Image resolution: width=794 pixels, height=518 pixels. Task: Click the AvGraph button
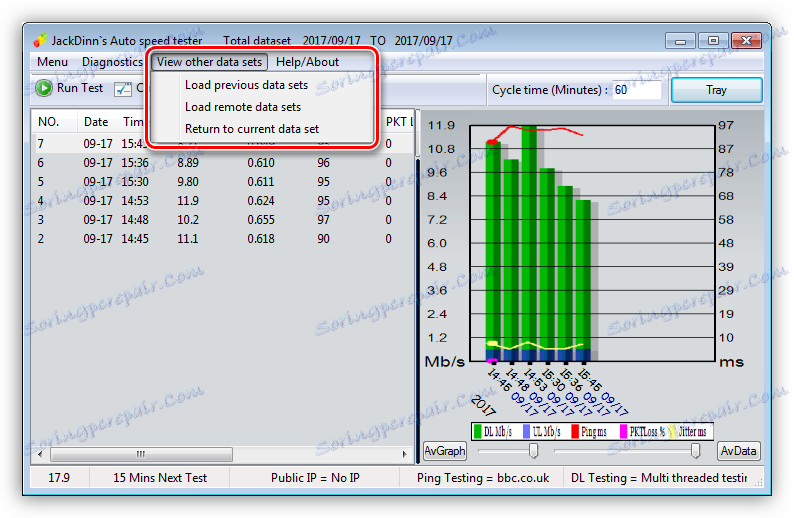[x=445, y=451]
